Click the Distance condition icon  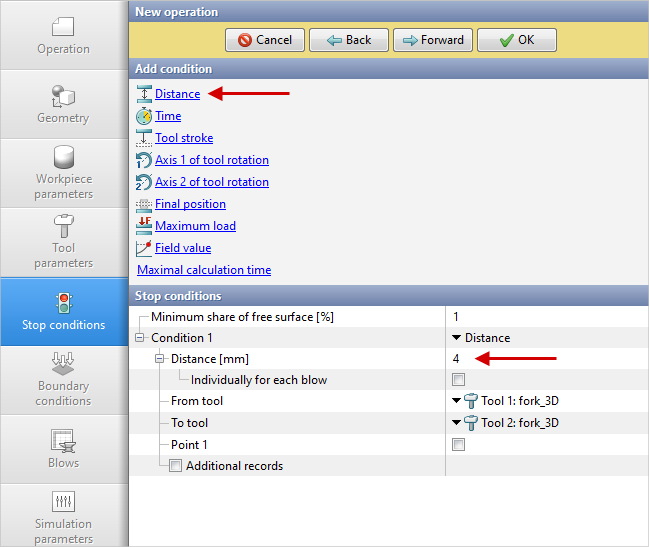click(x=144, y=94)
